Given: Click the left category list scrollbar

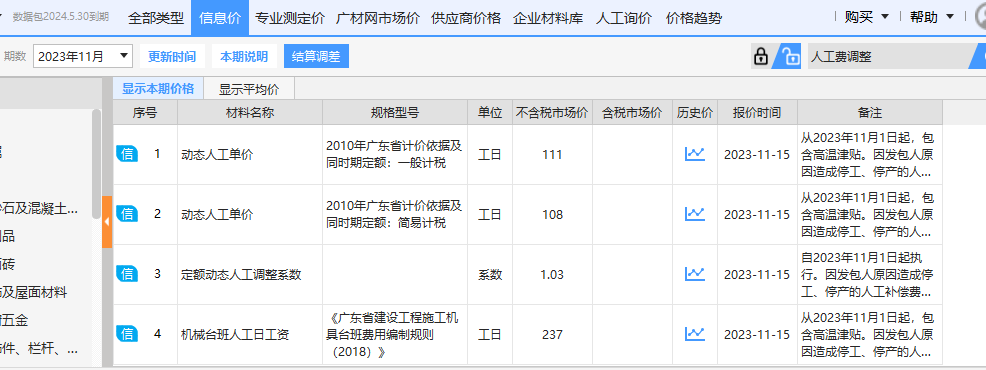Looking at the screenshot, I should [x=96, y=164].
